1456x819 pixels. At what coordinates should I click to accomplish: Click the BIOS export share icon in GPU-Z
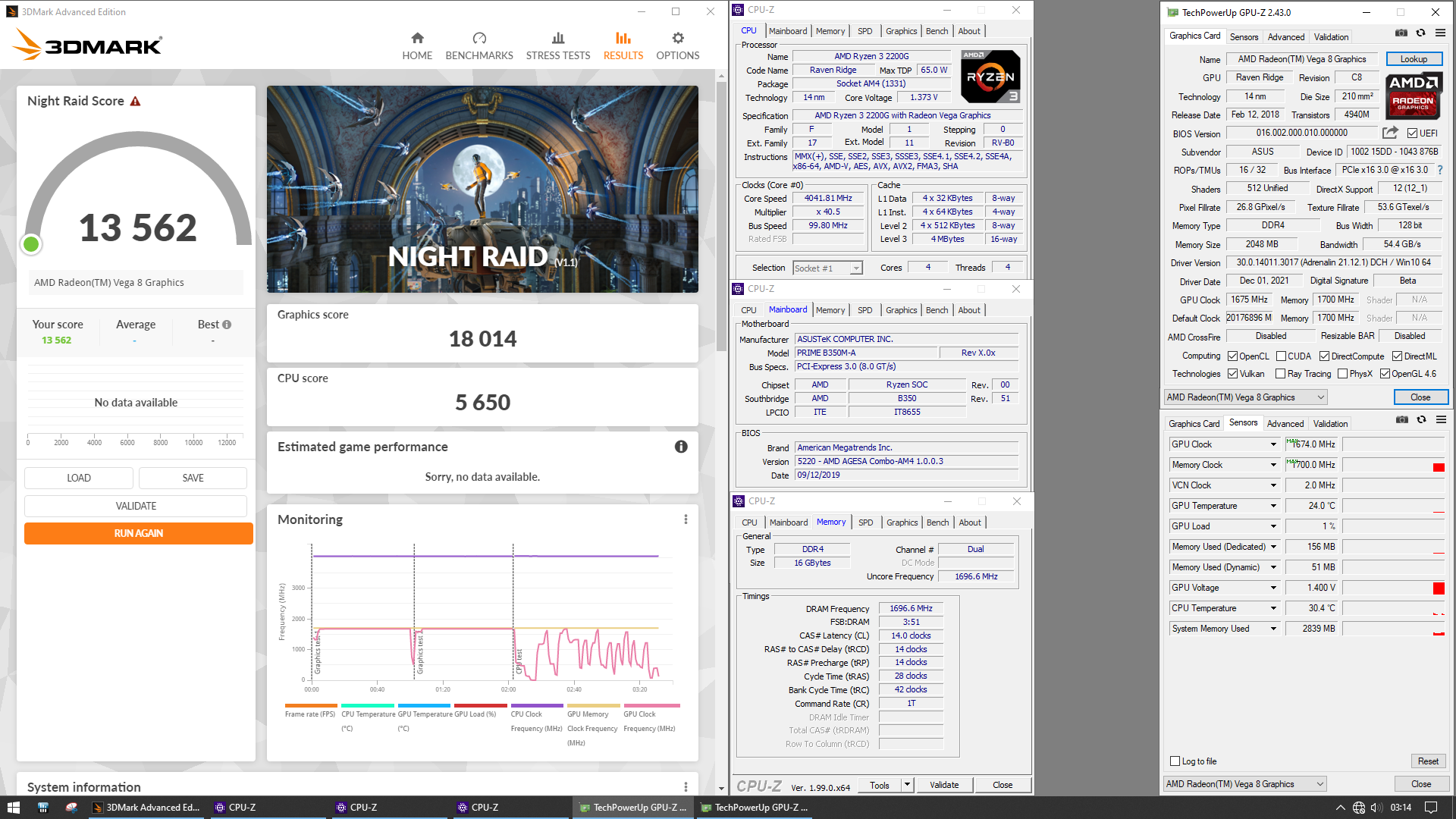1390,133
